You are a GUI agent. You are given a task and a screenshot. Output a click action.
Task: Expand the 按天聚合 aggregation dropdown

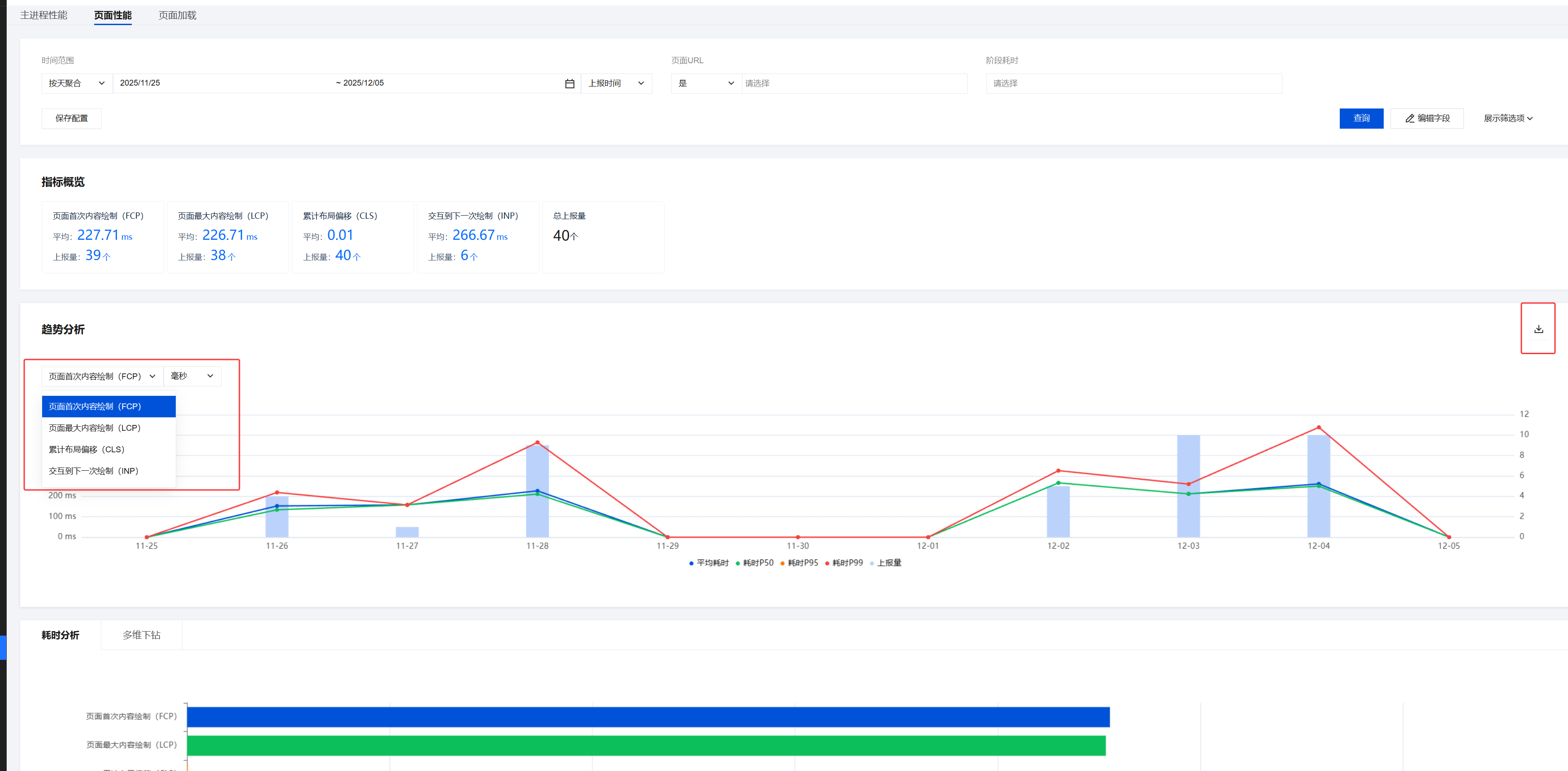click(77, 83)
